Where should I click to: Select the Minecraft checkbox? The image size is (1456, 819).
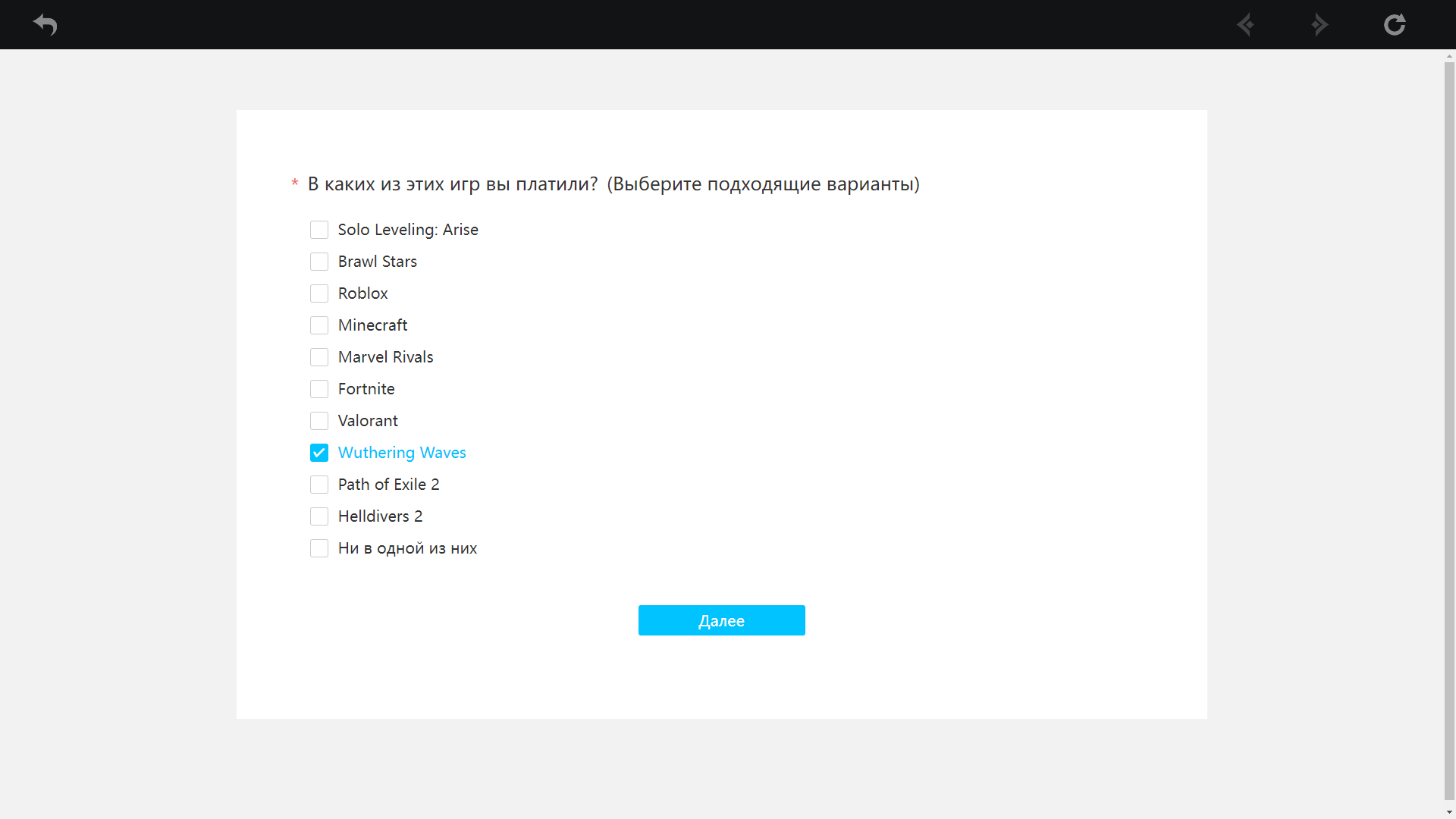tap(319, 325)
